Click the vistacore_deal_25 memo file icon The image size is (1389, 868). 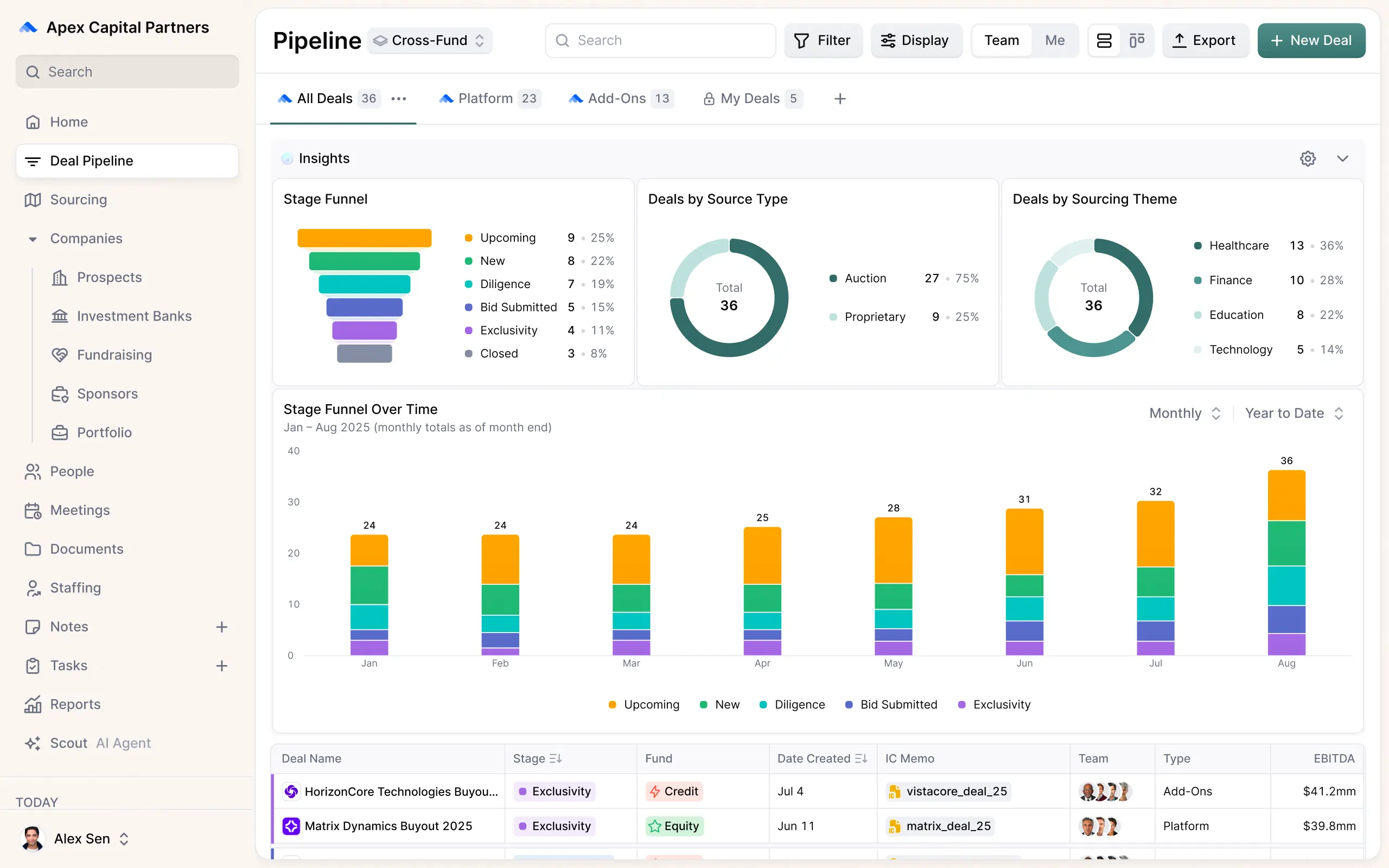(x=894, y=792)
